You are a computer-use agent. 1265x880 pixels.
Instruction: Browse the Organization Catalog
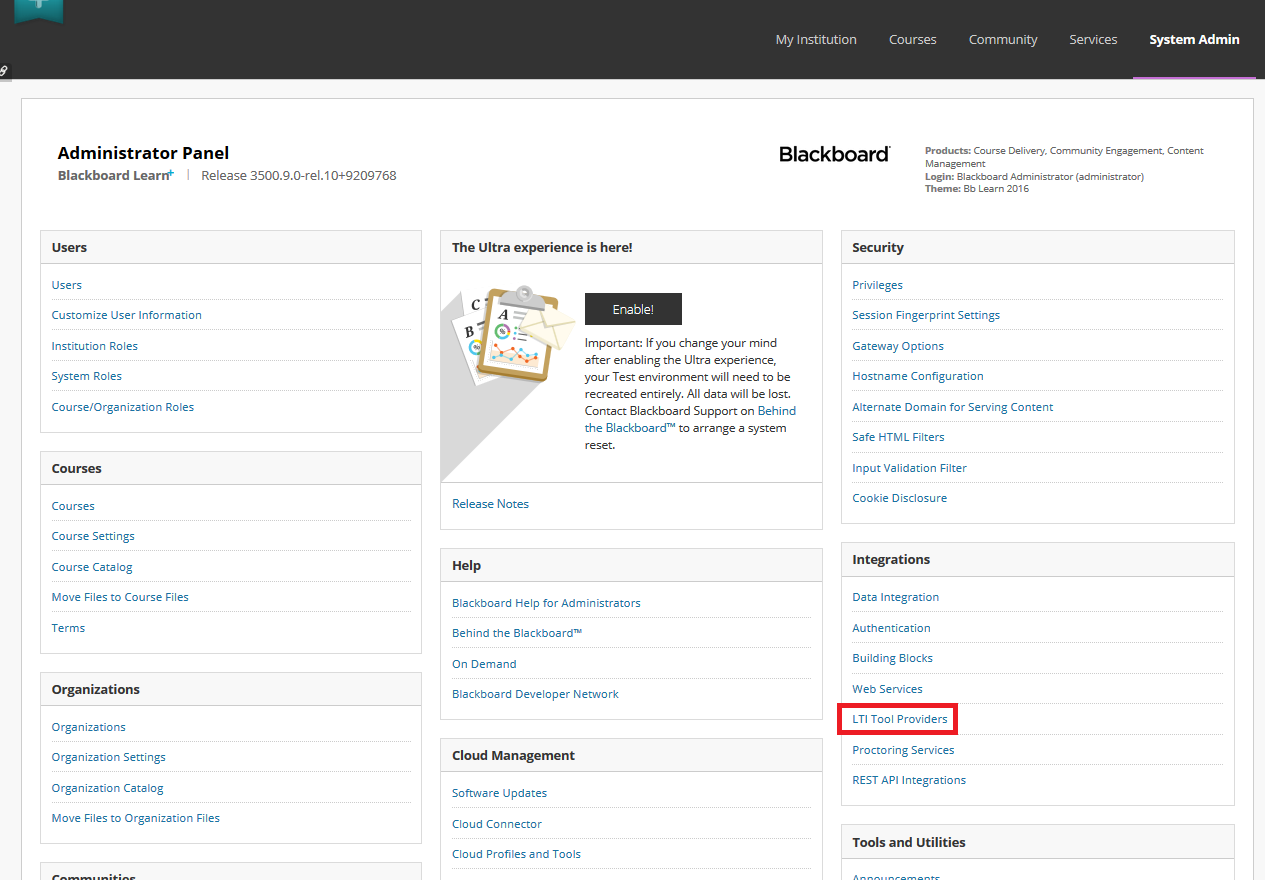pos(108,788)
